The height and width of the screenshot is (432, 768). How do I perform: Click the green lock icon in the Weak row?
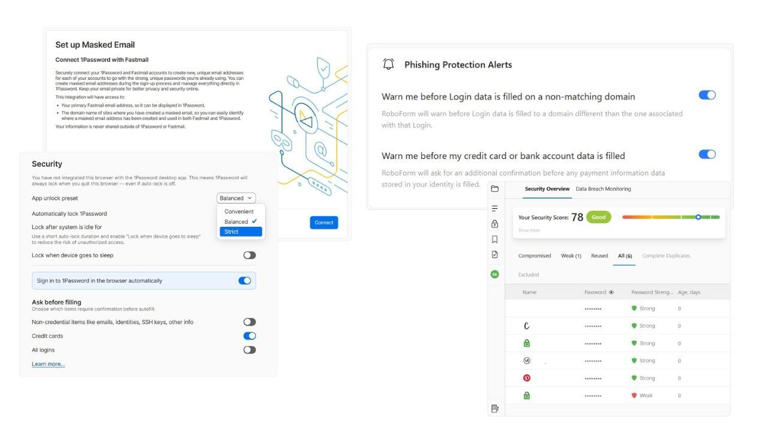point(527,395)
